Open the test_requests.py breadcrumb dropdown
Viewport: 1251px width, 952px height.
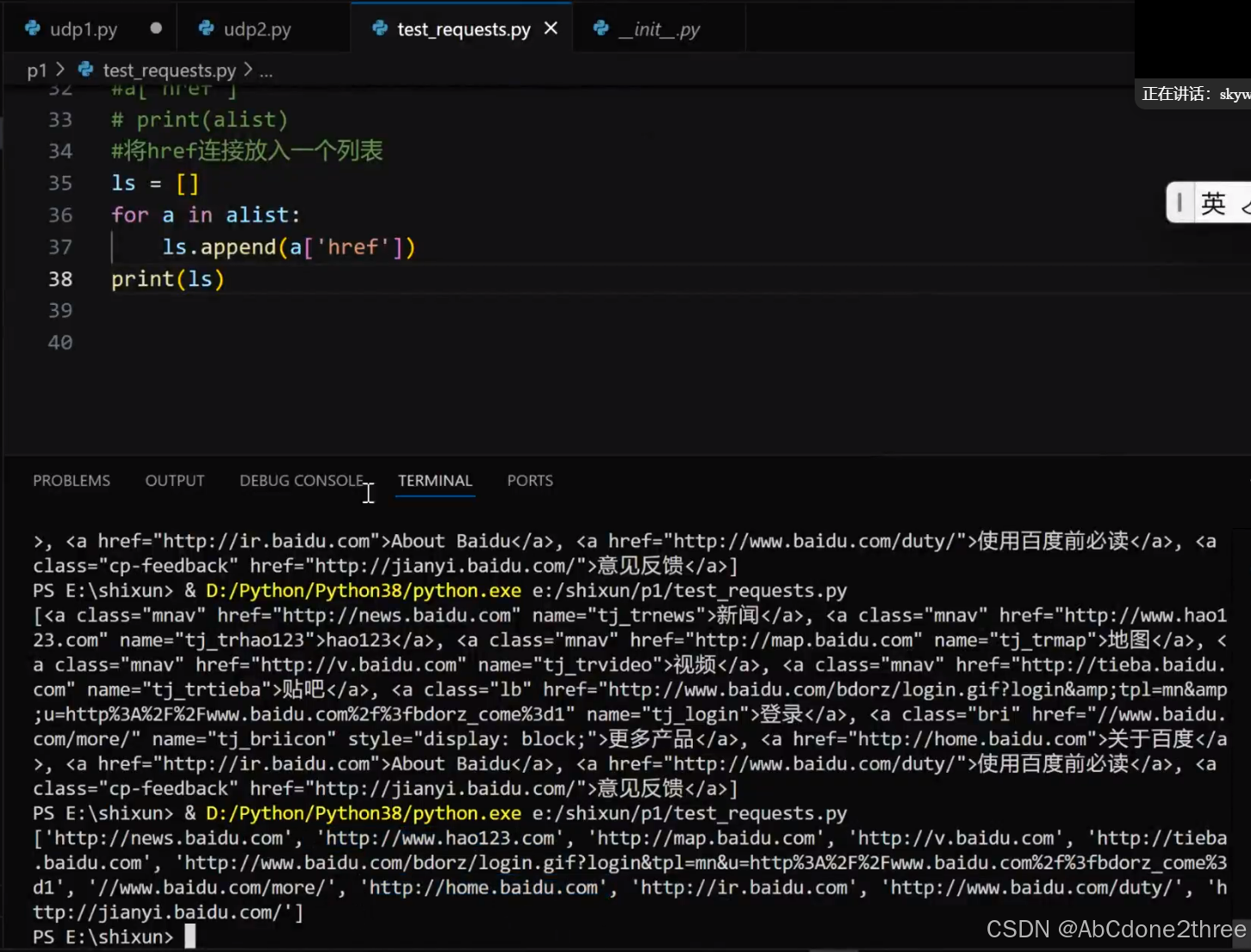pos(169,70)
